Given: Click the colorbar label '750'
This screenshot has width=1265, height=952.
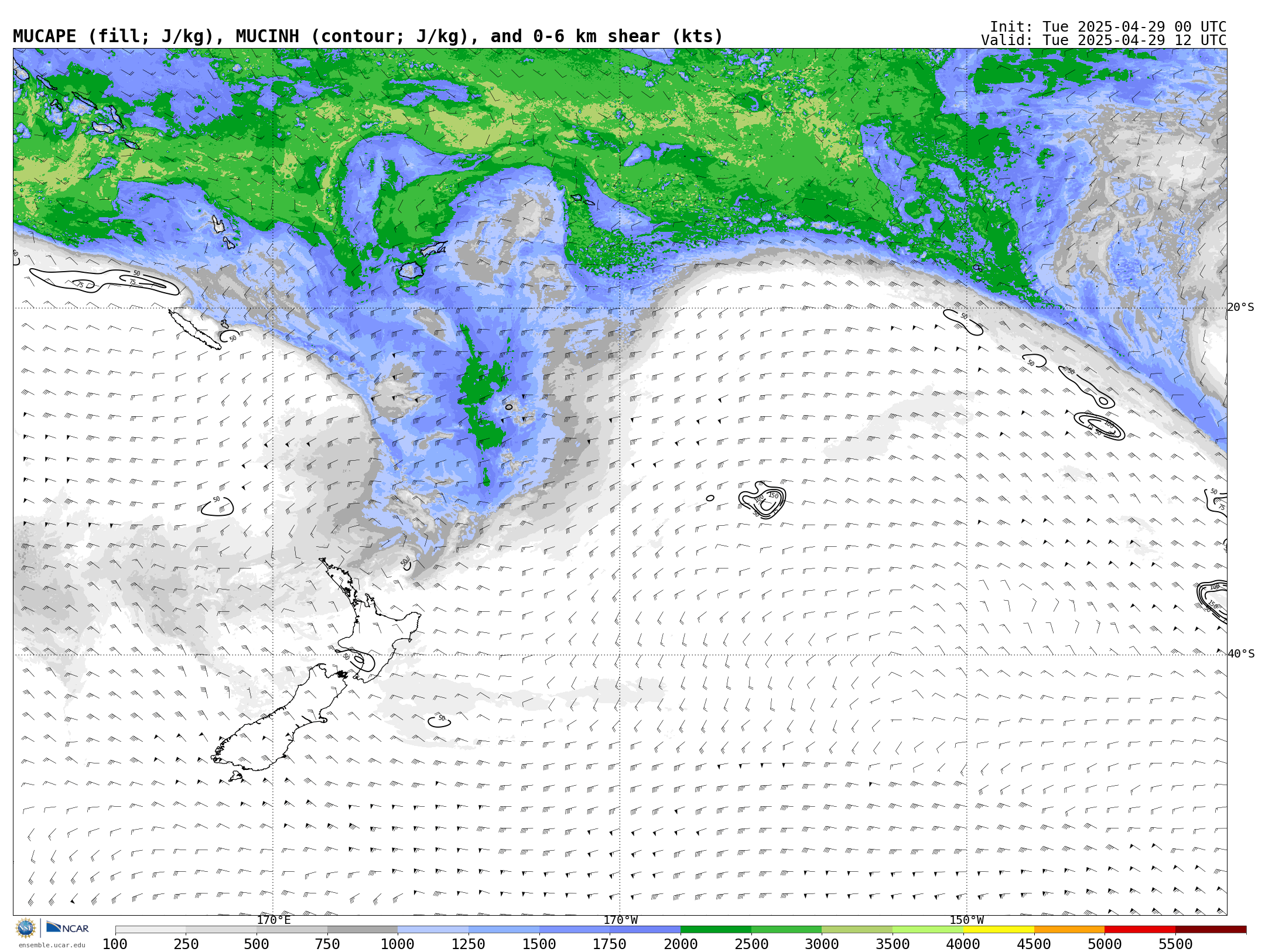Looking at the screenshot, I should [327, 944].
